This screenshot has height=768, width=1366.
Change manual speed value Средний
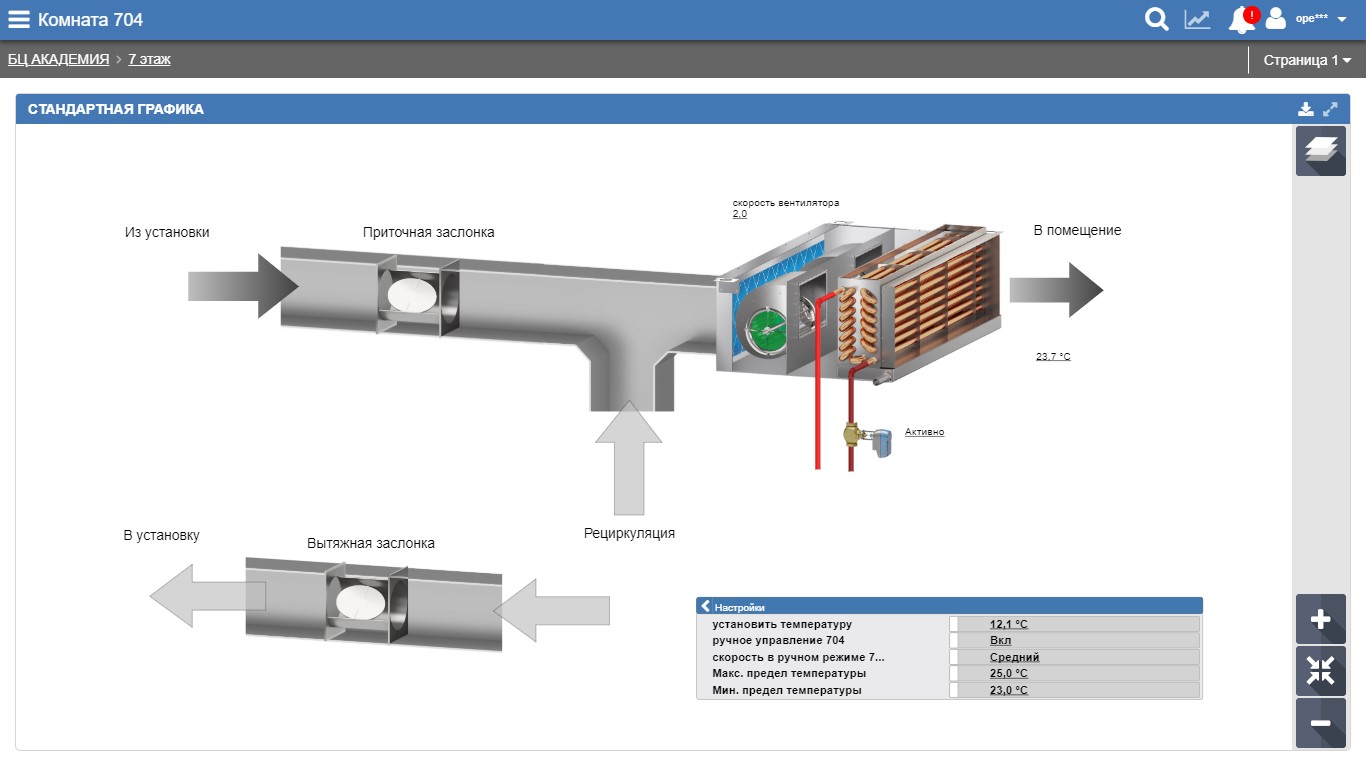click(1014, 657)
